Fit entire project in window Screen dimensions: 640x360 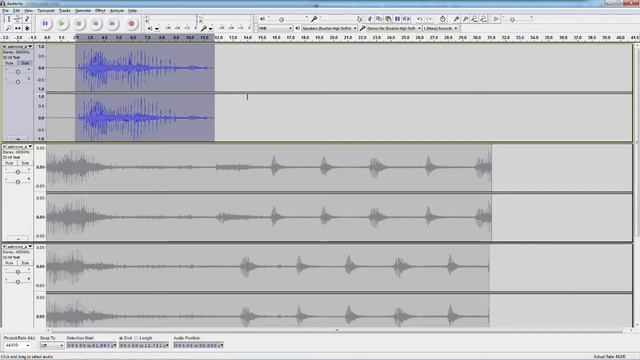tap(483, 19)
